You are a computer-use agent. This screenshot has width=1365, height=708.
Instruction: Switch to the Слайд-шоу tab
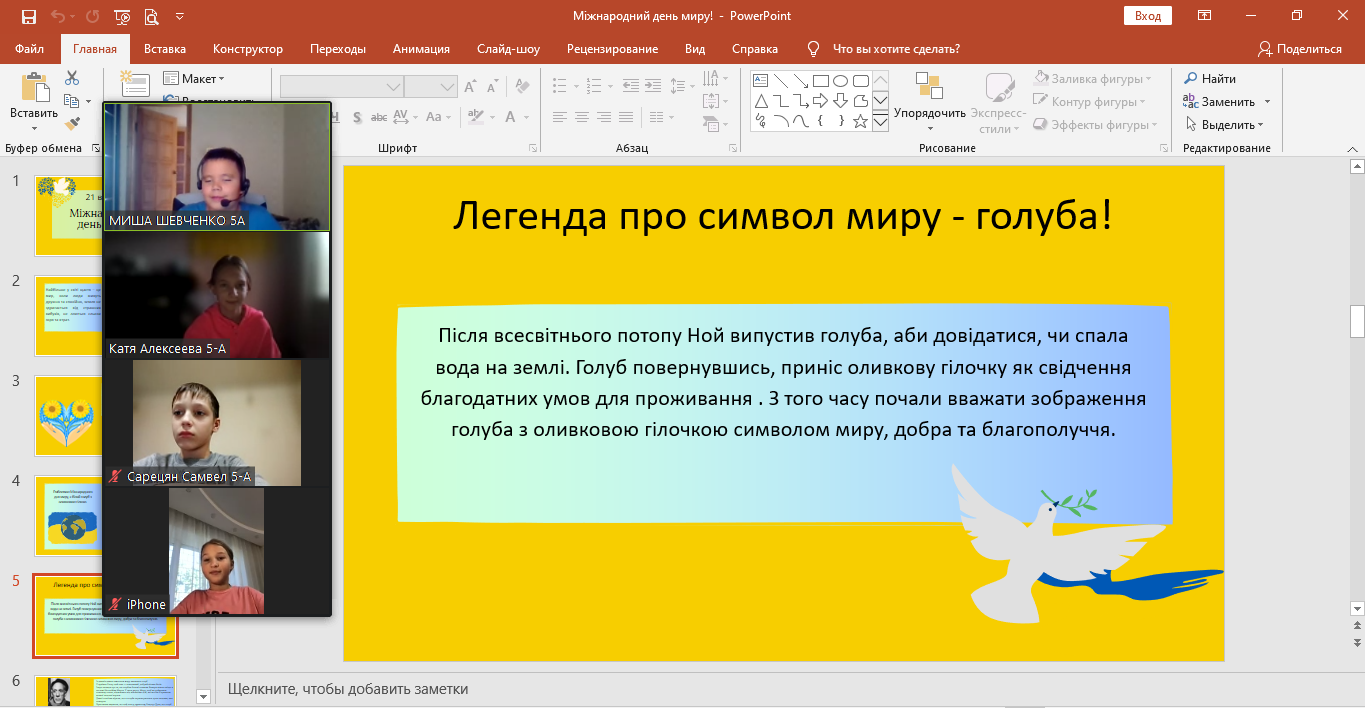point(508,49)
